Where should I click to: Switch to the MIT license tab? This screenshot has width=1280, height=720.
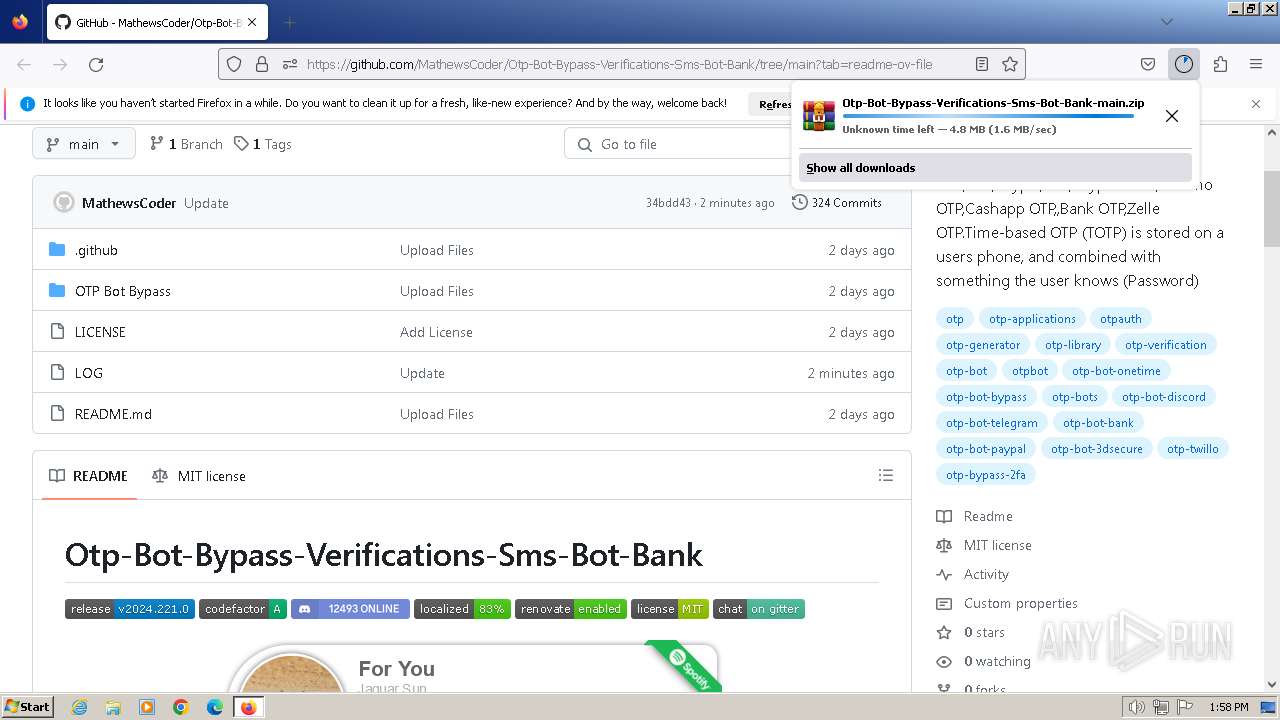point(199,476)
